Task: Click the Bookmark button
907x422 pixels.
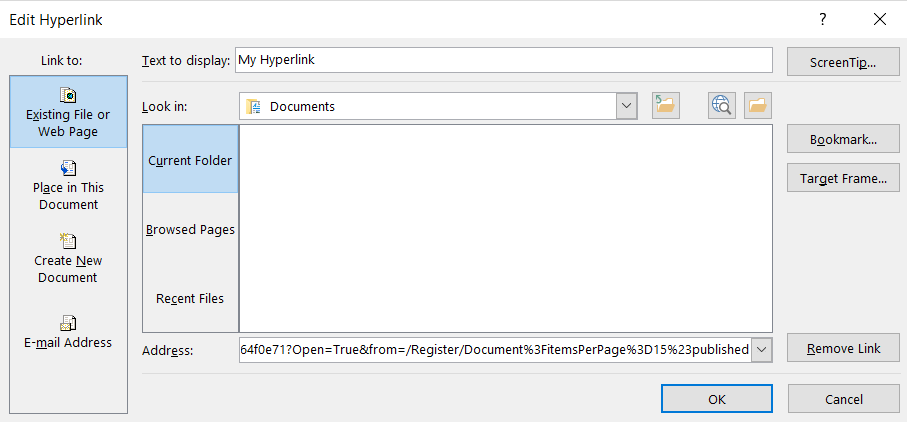Action: click(x=843, y=140)
